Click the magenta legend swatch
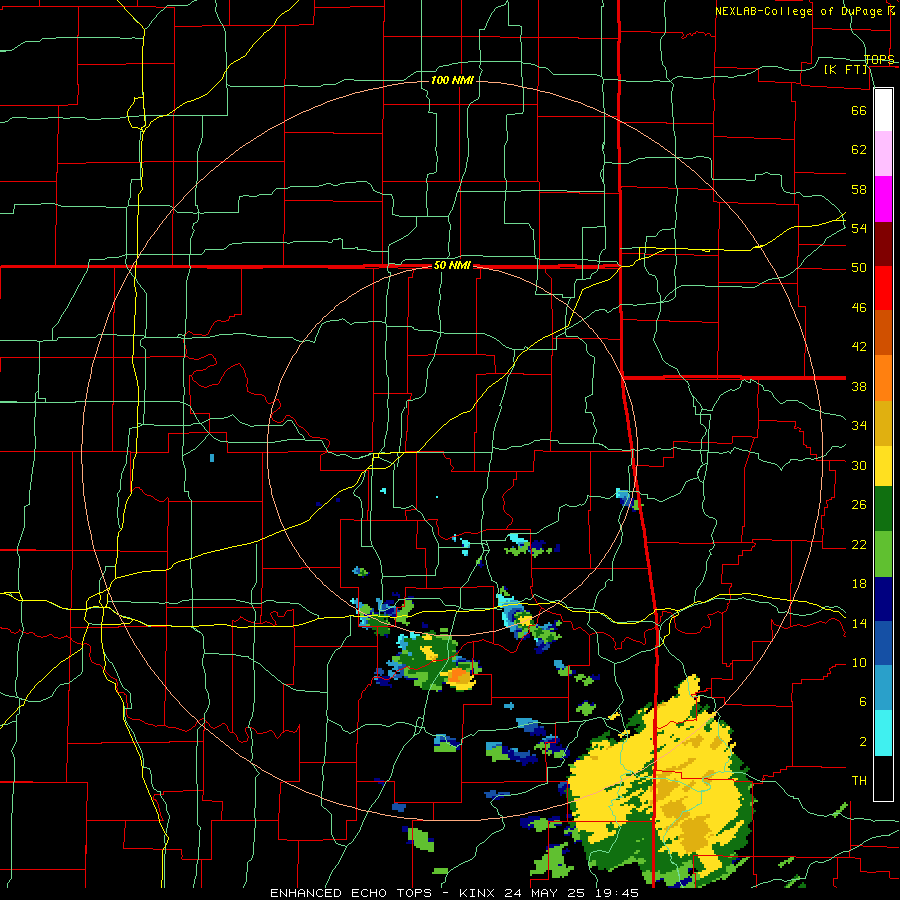This screenshot has height=900, width=900. (883, 199)
